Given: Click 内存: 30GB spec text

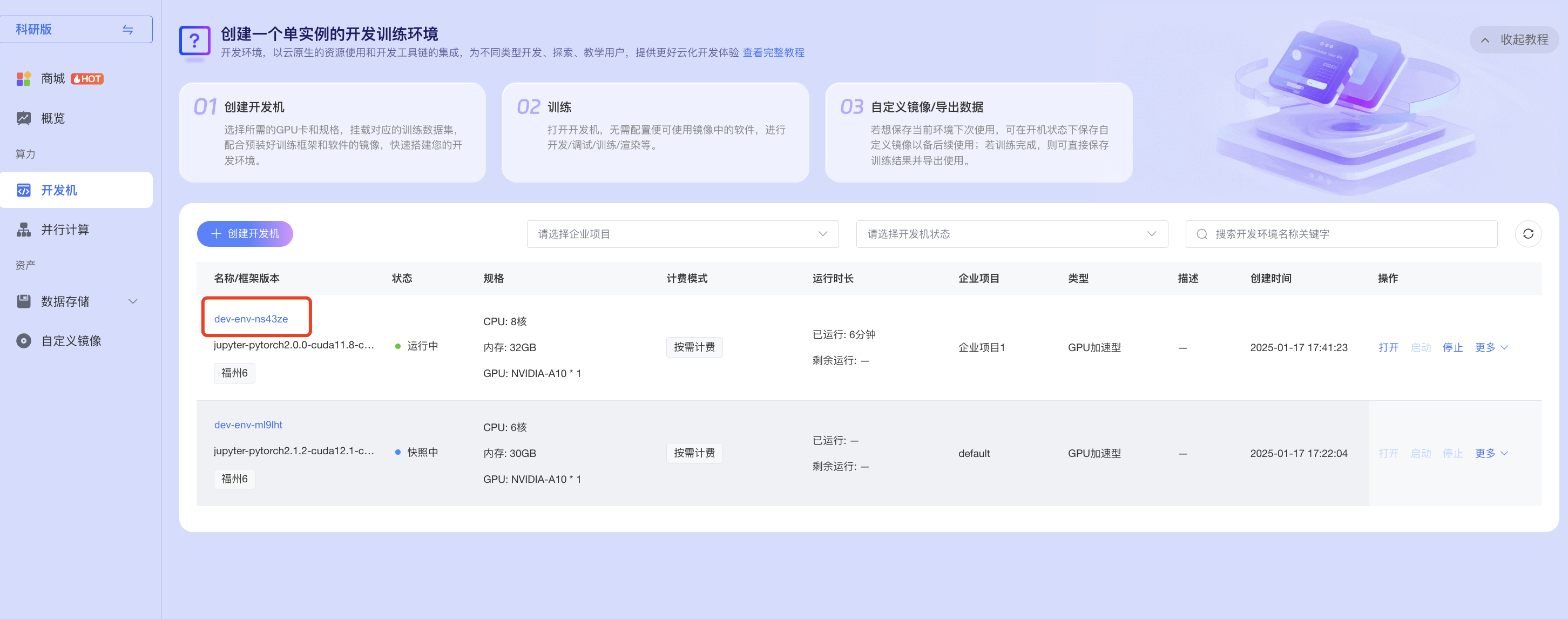Looking at the screenshot, I should pyautogui.click(x=510, y=453).
